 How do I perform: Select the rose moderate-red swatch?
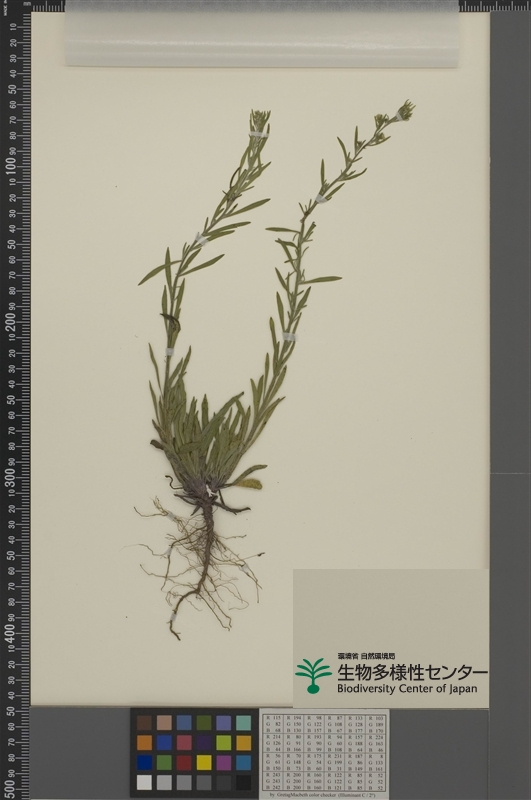[x=184, y=743]
